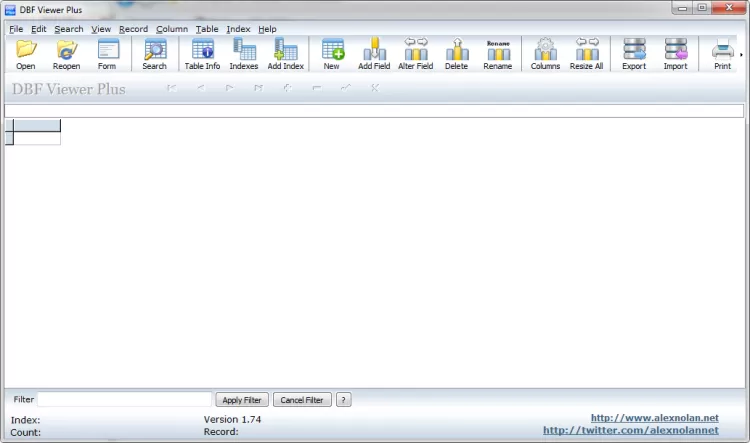Click the DBF Viewer Plus title bar icon
Viewport: 750px width, 443px height.
[10, 10]
